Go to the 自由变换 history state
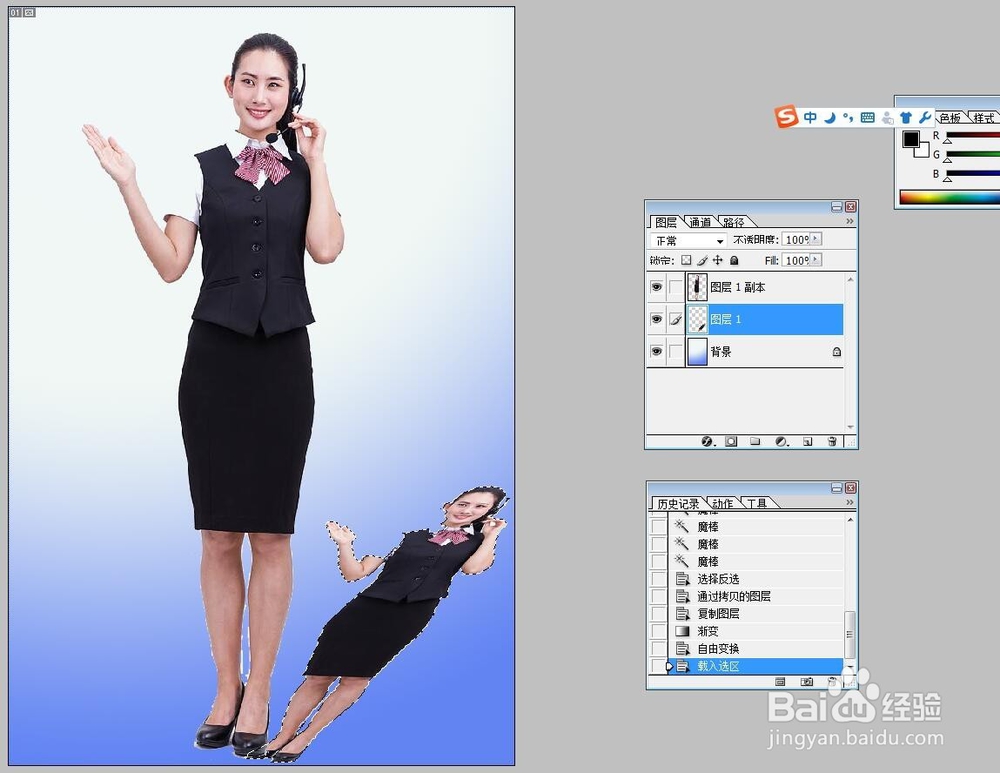1000x773 pixels. pos(755,649)
